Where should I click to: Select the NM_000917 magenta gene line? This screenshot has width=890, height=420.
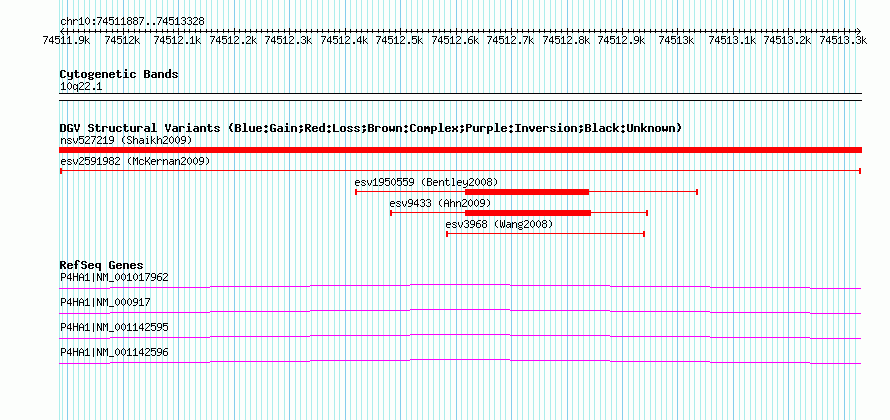point(460,312)
